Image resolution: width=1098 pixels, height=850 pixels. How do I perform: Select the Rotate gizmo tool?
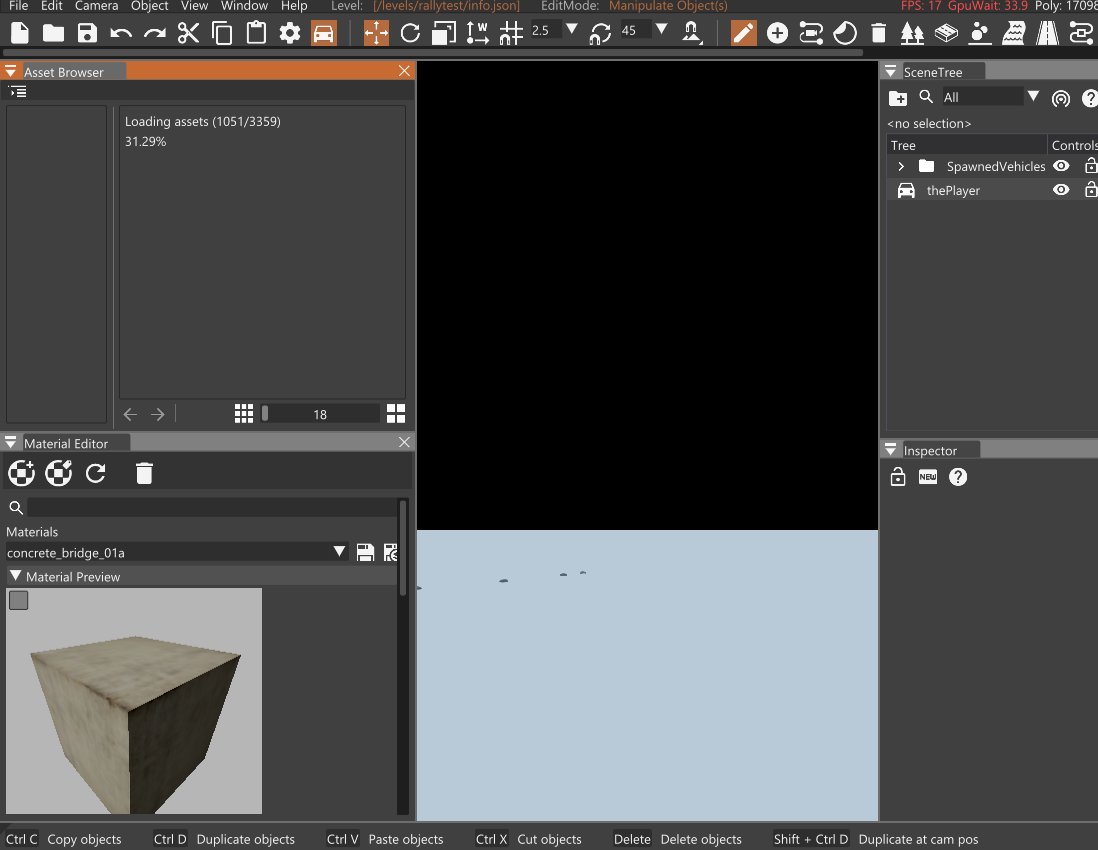tap(410, 33)
